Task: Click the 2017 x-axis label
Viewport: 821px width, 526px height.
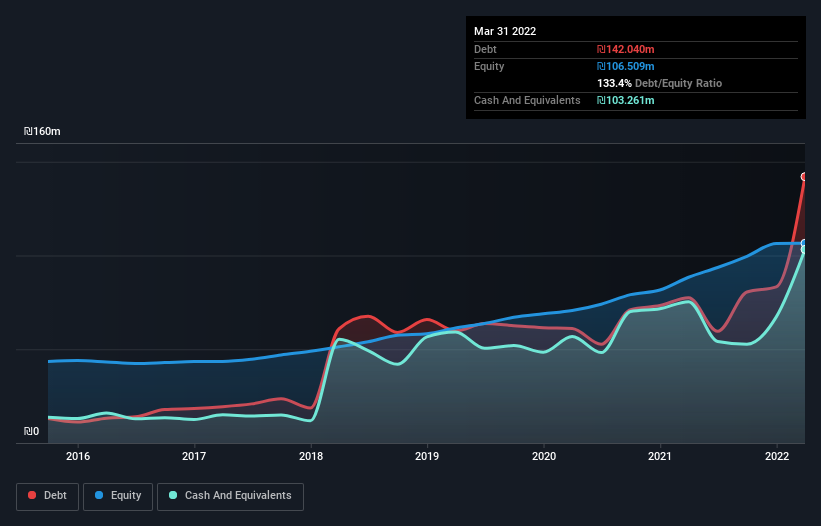Action: pos(194,456)
